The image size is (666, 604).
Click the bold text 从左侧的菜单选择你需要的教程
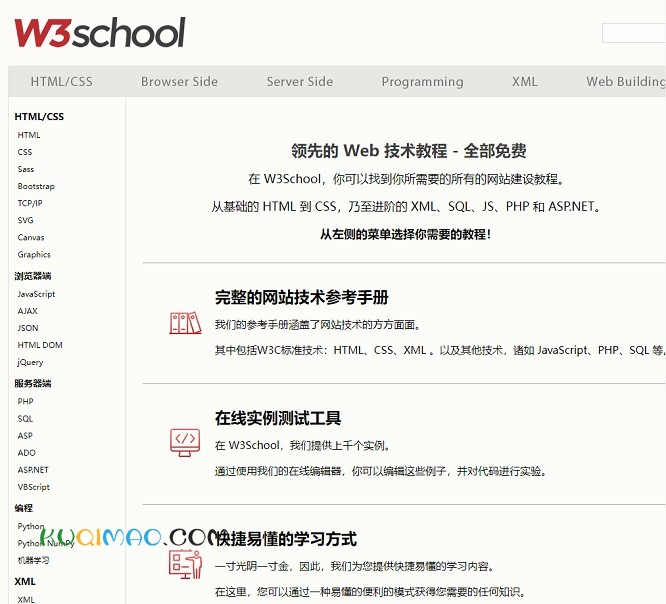[x=405, y=234]
